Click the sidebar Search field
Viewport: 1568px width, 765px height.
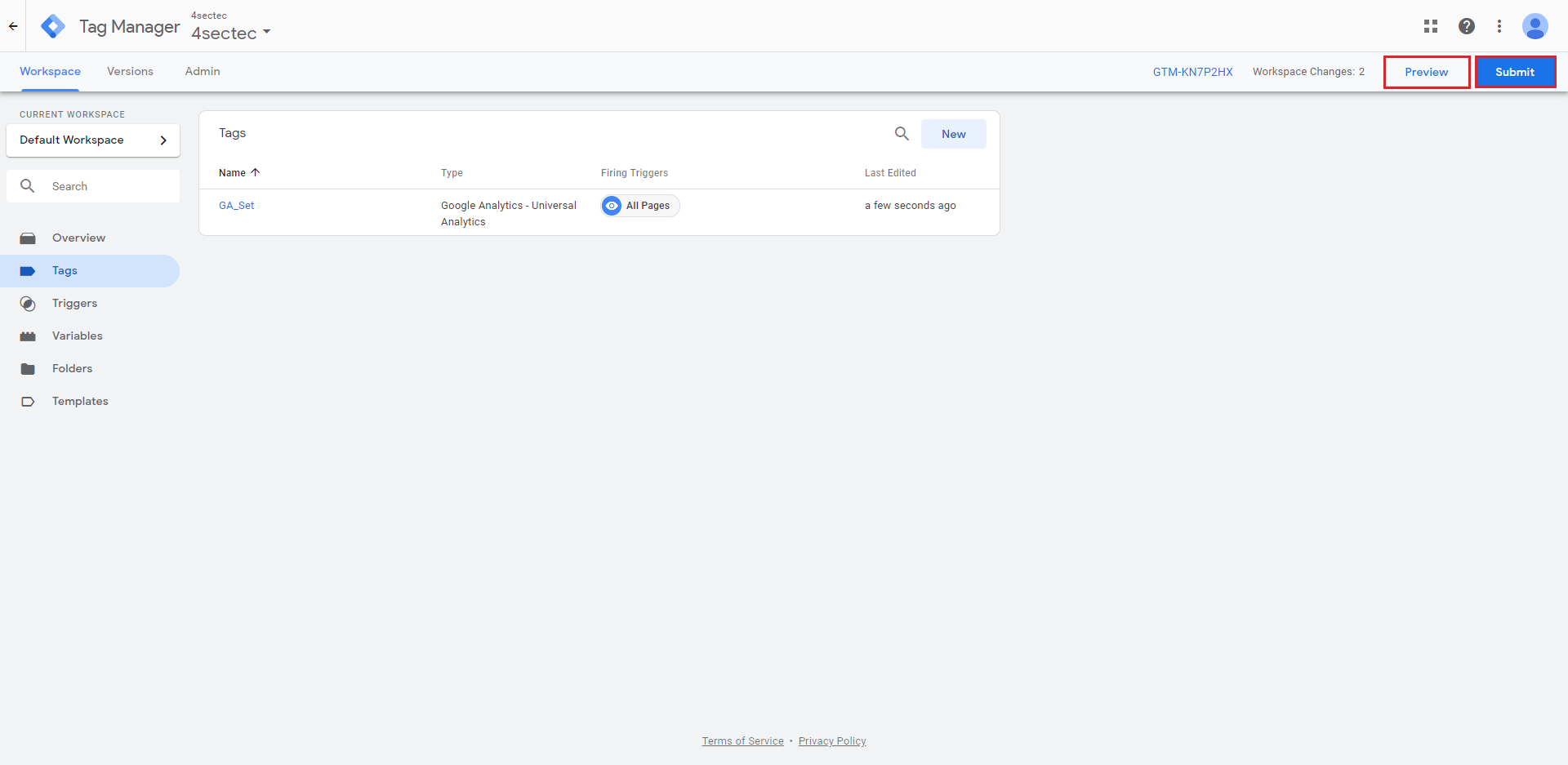pos(93,186)
